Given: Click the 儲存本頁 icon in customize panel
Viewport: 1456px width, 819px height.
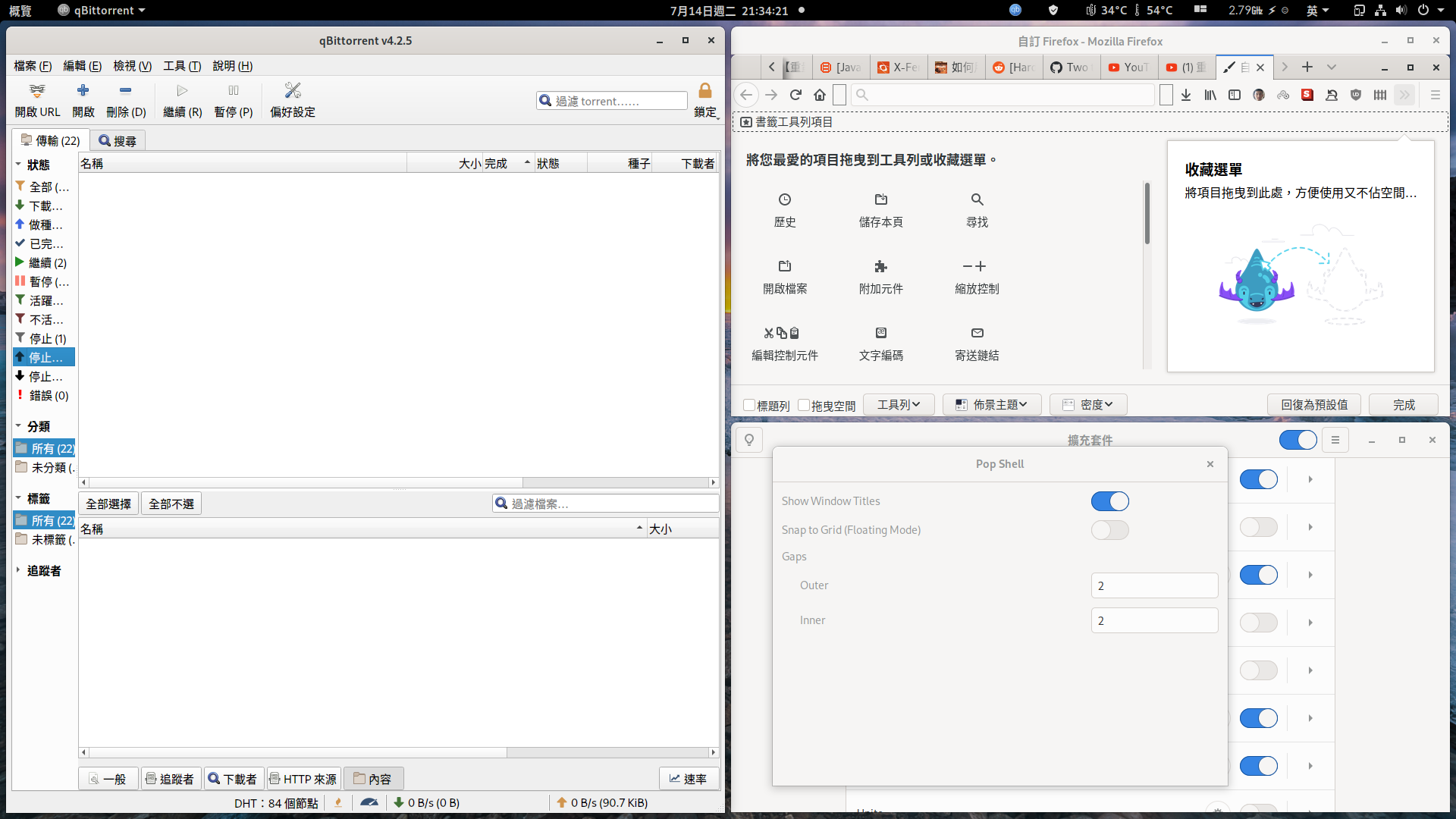Looking at the screenshot, I should 881,199.
